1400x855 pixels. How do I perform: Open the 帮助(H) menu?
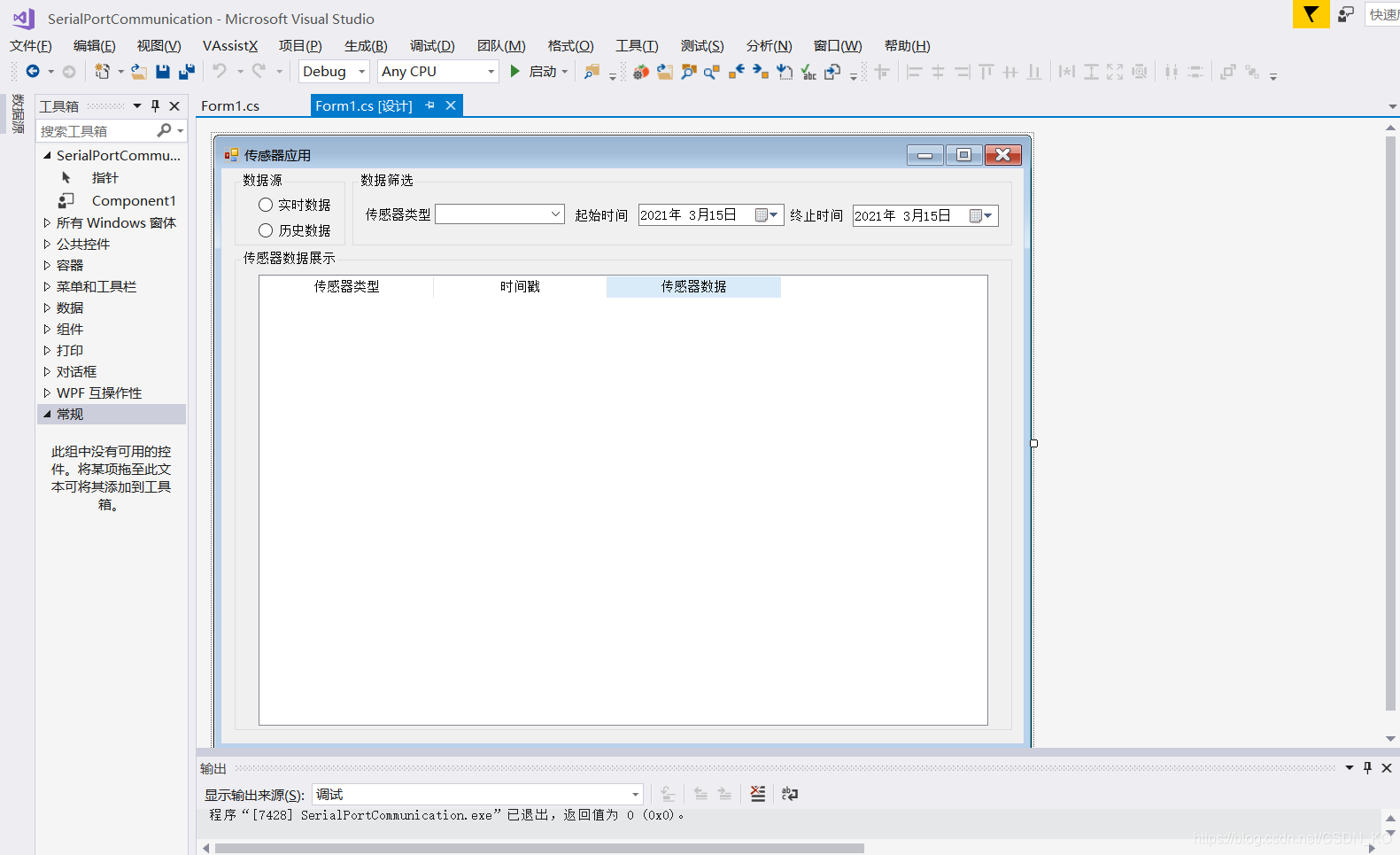pyautogui.click(x=907, y=46)
